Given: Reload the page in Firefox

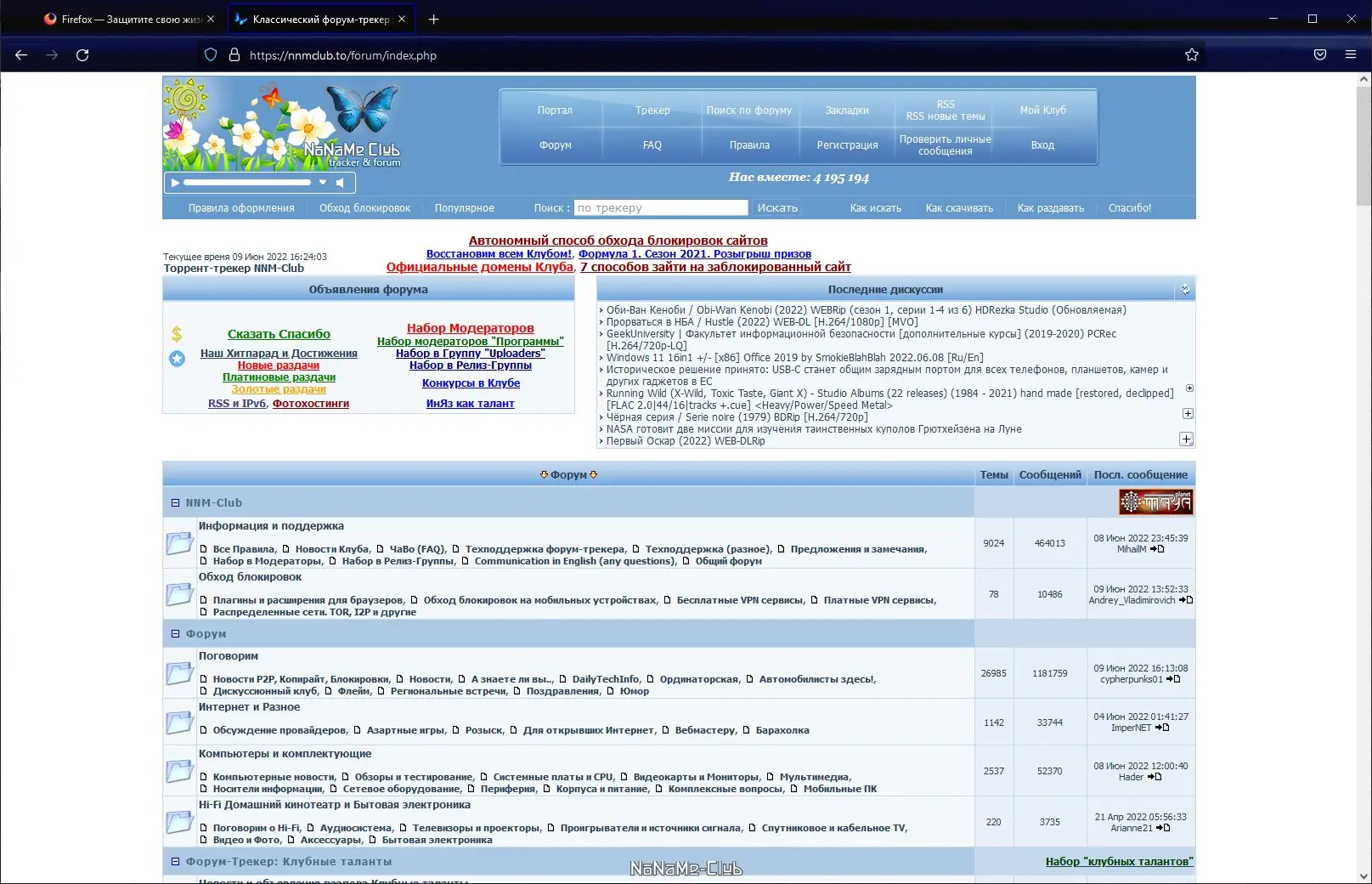Looking at the screenshot, I should (82, 55).
